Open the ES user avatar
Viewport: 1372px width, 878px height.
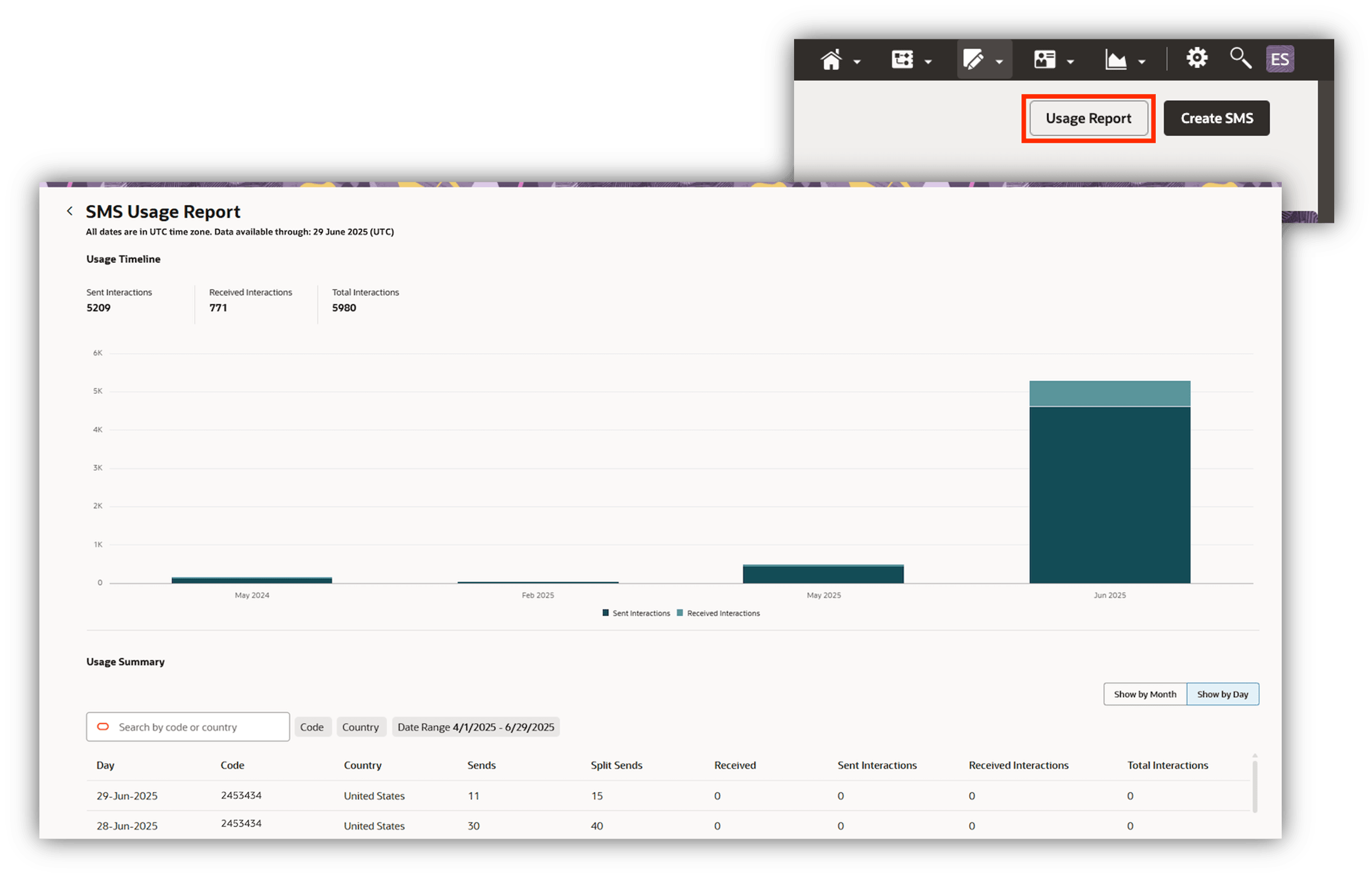(1280, 59)
